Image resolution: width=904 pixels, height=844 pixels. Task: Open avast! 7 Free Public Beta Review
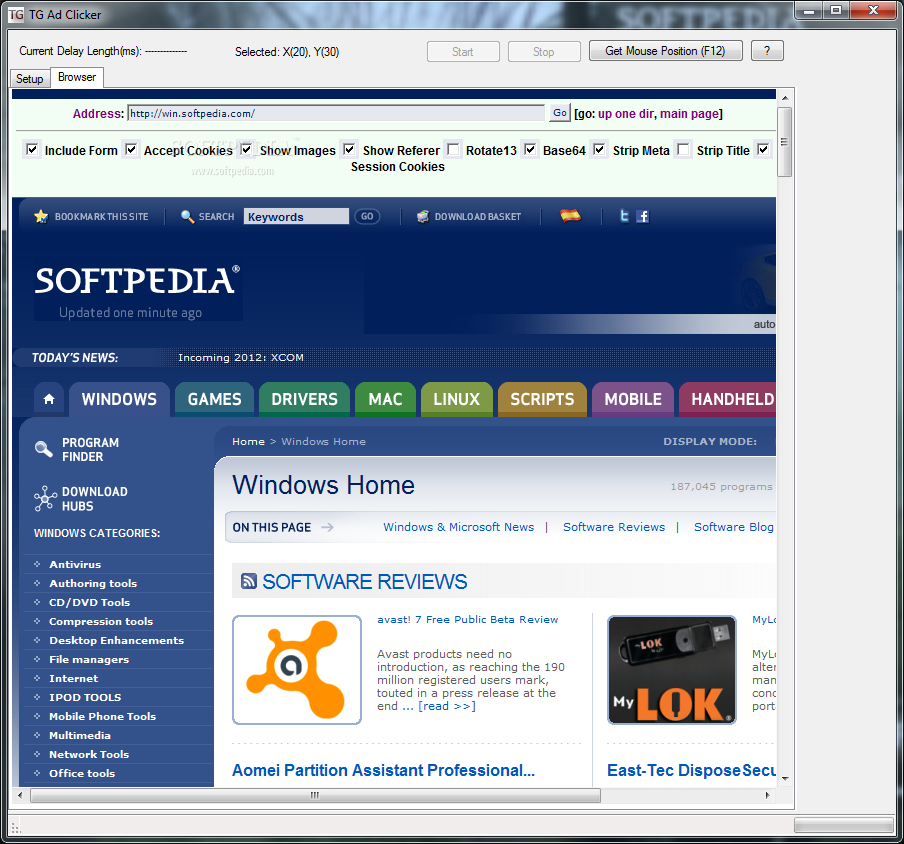pyautogui.click(x=468, y=619)
